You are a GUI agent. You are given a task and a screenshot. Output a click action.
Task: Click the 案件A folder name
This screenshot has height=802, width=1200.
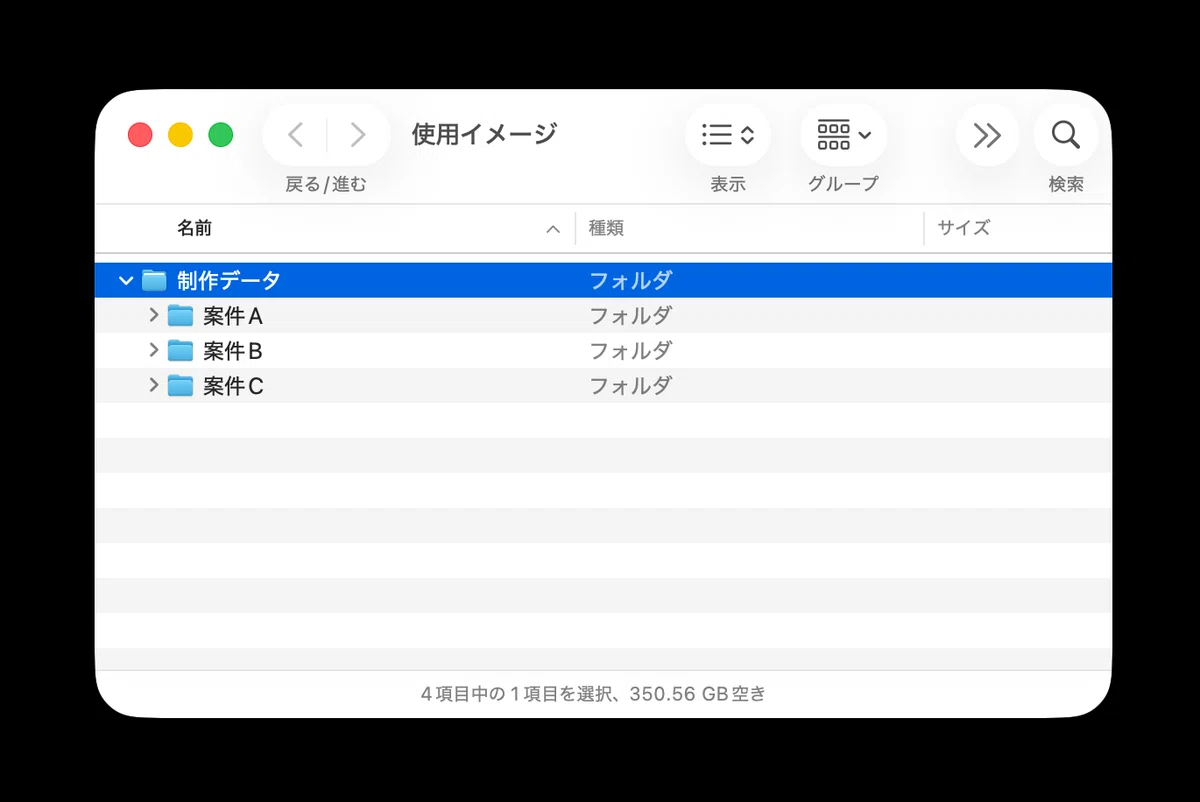[x=233, y=316]
